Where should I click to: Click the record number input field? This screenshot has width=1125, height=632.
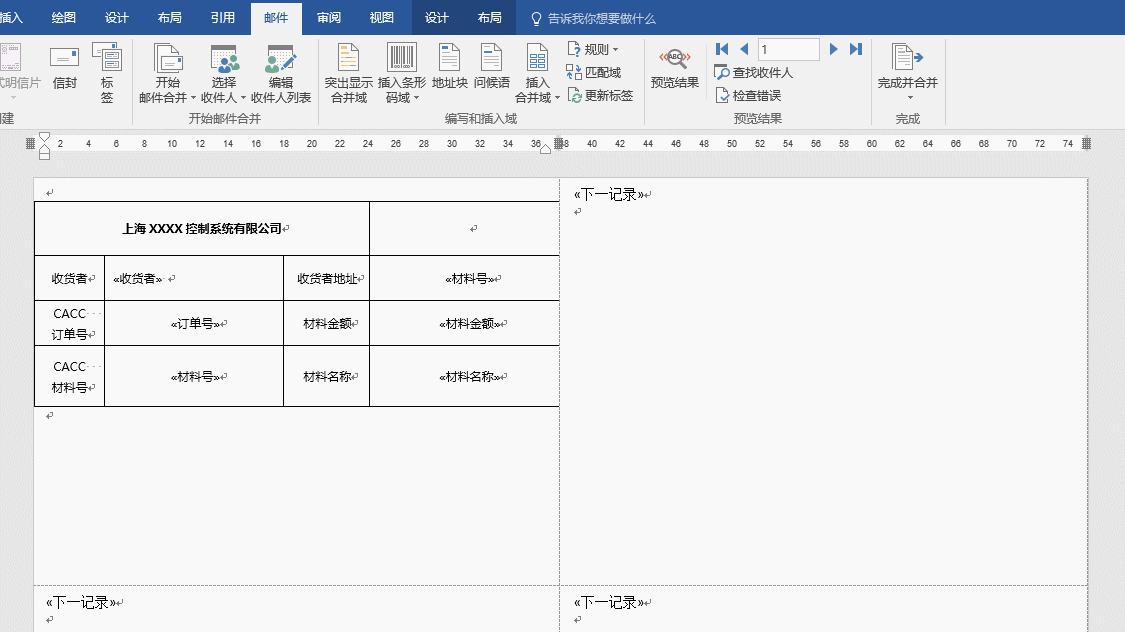pyautogui.click(x=788, y=49)
